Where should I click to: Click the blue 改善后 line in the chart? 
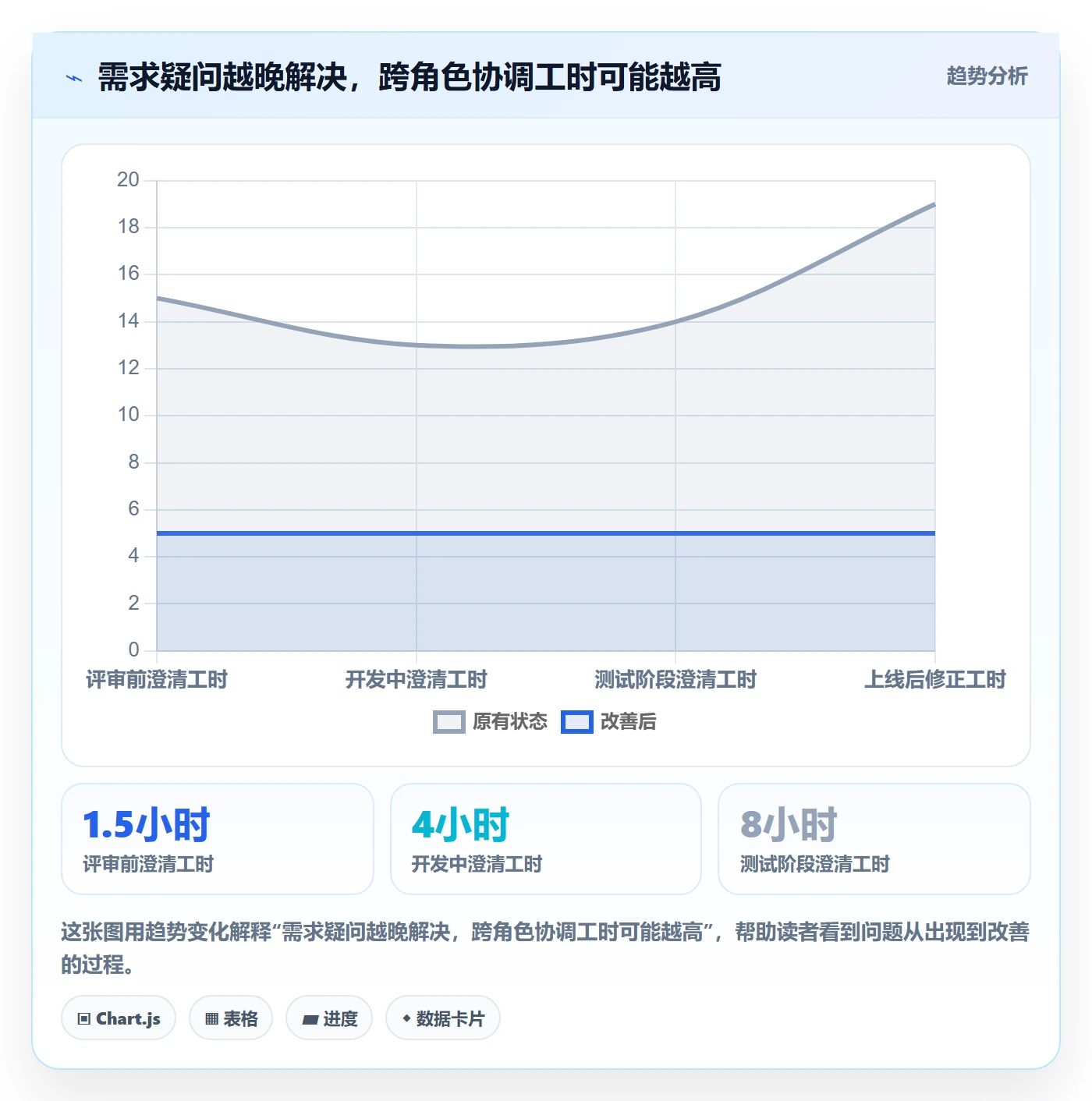tap(546, 533)
